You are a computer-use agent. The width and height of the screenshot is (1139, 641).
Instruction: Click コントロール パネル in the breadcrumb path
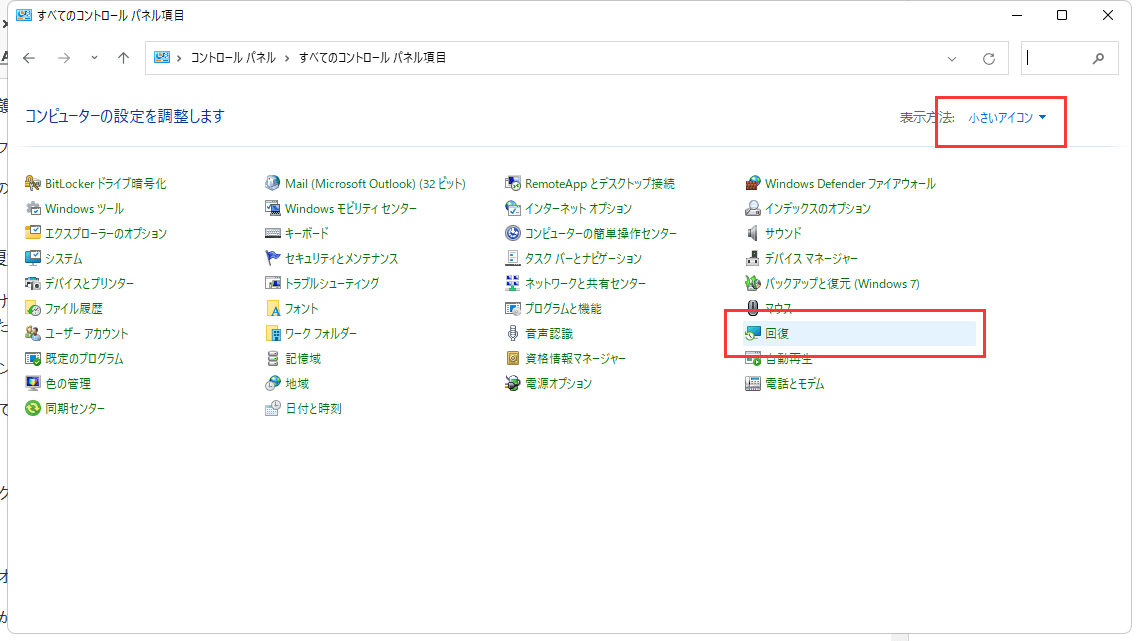point(233,58)
